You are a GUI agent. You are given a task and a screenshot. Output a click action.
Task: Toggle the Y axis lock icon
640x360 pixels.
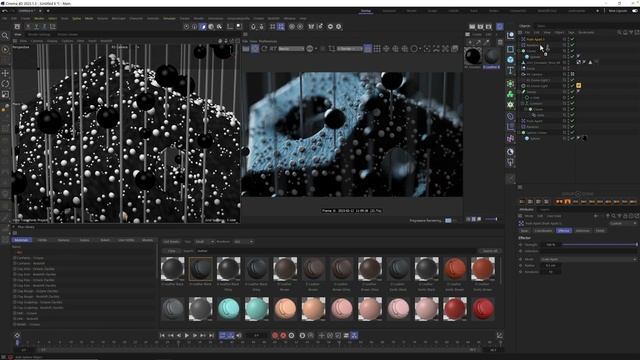36,27
